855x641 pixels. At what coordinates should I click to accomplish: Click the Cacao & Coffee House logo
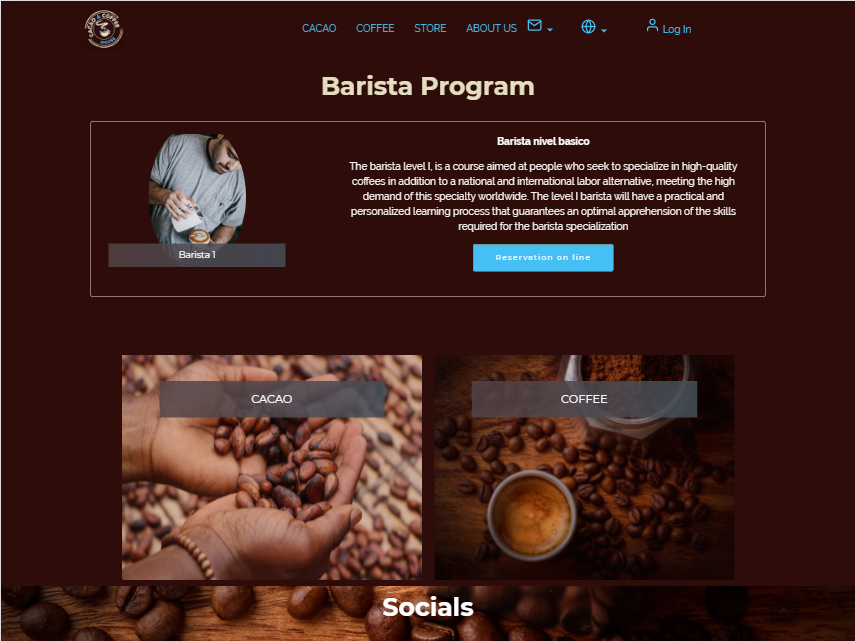coord(104,29)
